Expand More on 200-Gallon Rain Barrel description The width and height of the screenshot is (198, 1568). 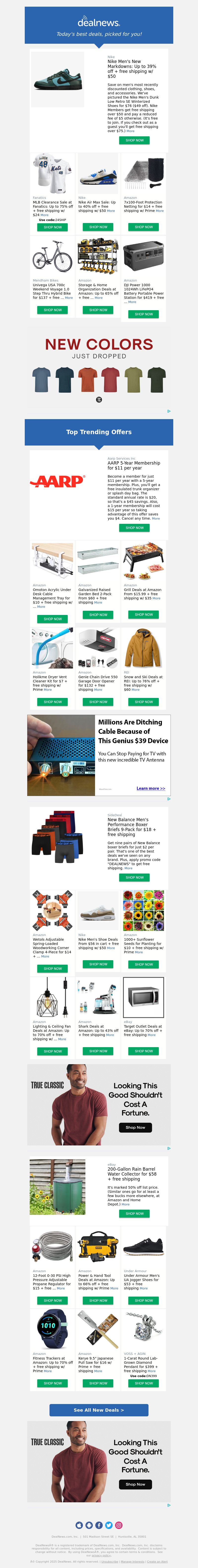[125, 1204]
